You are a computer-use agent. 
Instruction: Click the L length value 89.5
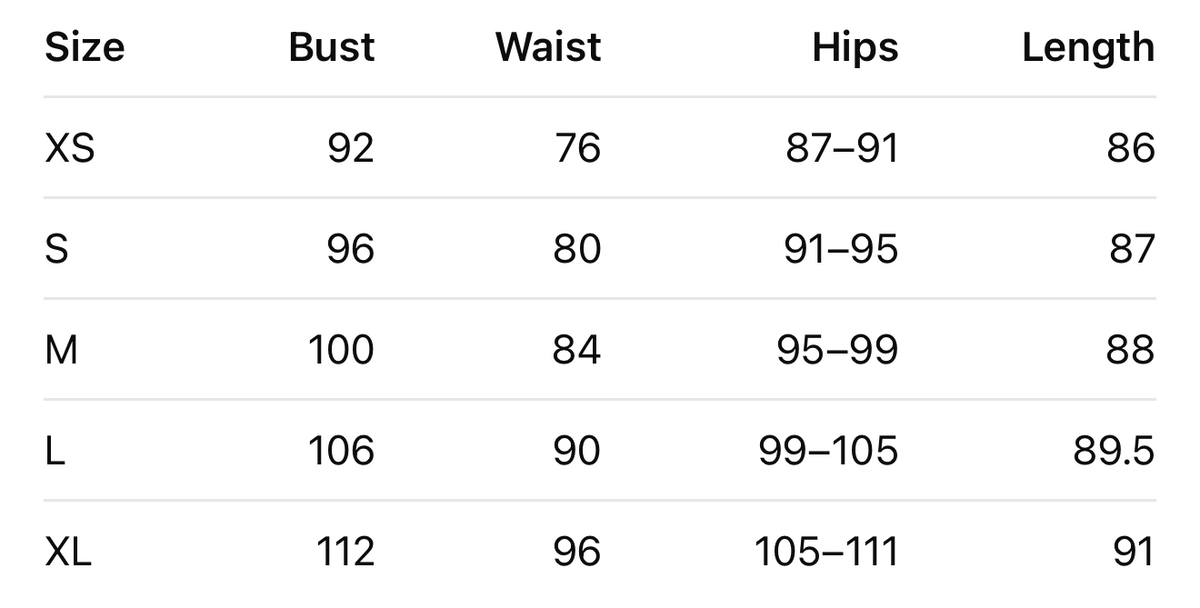pyautogui.click(x=1112, y=451)
